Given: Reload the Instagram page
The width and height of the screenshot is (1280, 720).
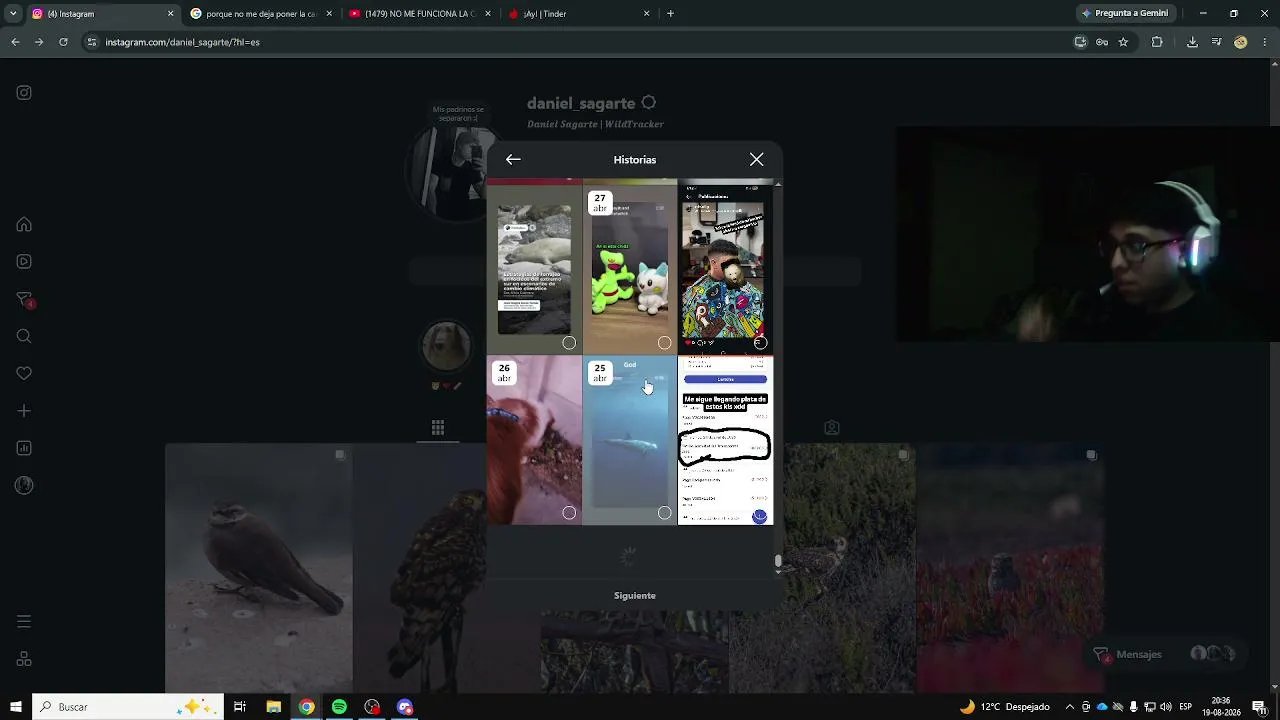Looking at the screenshot, I should (x=63, y=42).
